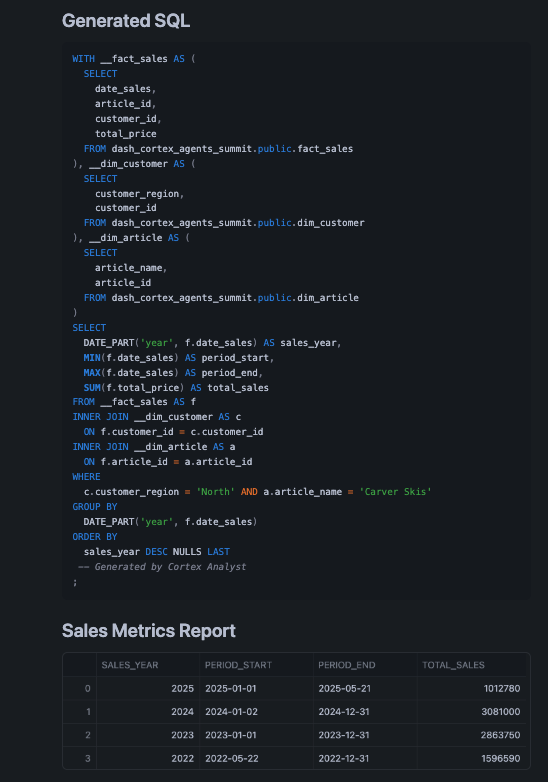Click total sales value 1596590

pyautogui.click(x=501, y=759)
